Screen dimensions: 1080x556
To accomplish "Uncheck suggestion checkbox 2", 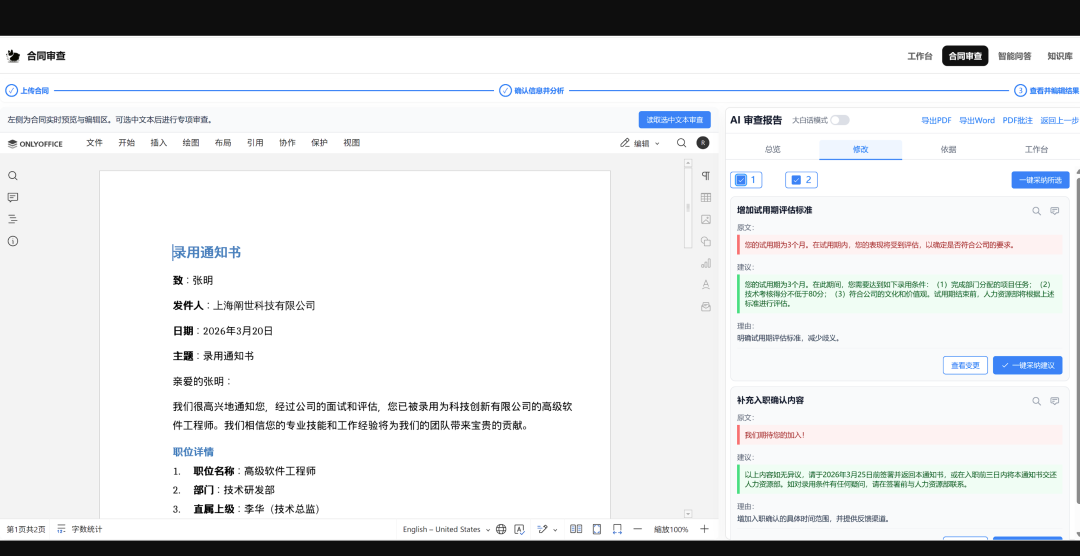I will (x=796, y=180).
